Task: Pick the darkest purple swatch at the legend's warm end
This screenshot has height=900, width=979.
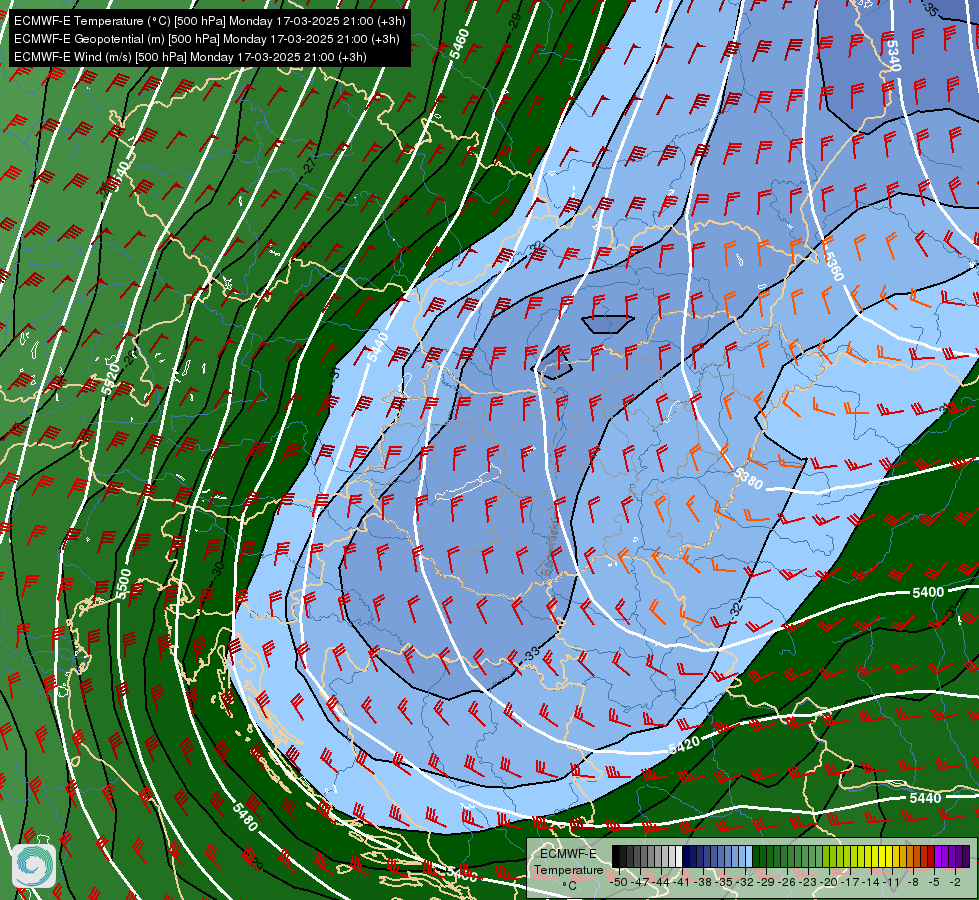Action: click(966, 856)
